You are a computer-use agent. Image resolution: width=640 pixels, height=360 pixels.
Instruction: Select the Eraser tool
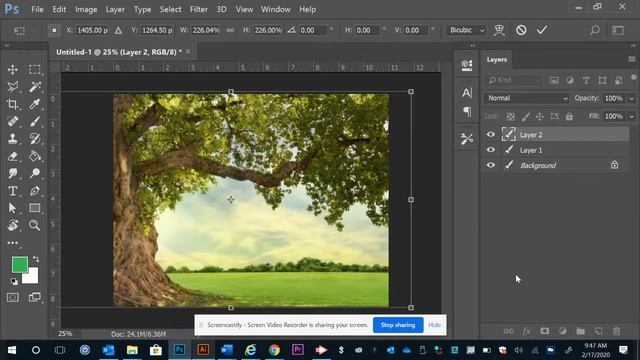(13, 156)
